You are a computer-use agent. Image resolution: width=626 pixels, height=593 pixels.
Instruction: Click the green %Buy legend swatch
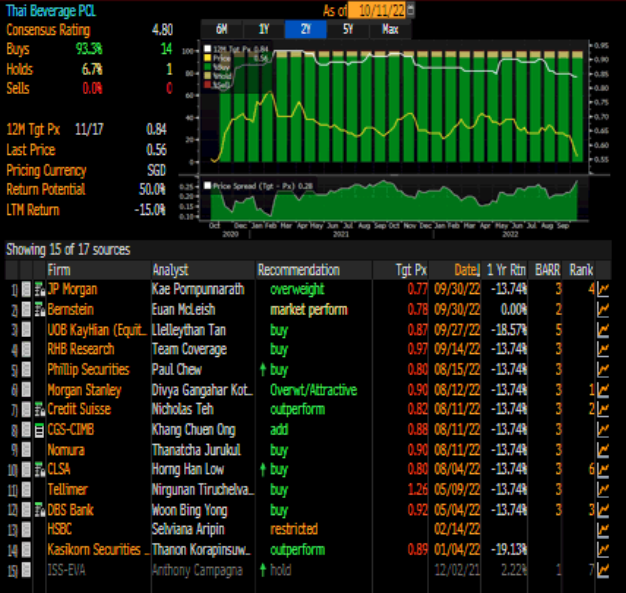coord(208,67)
